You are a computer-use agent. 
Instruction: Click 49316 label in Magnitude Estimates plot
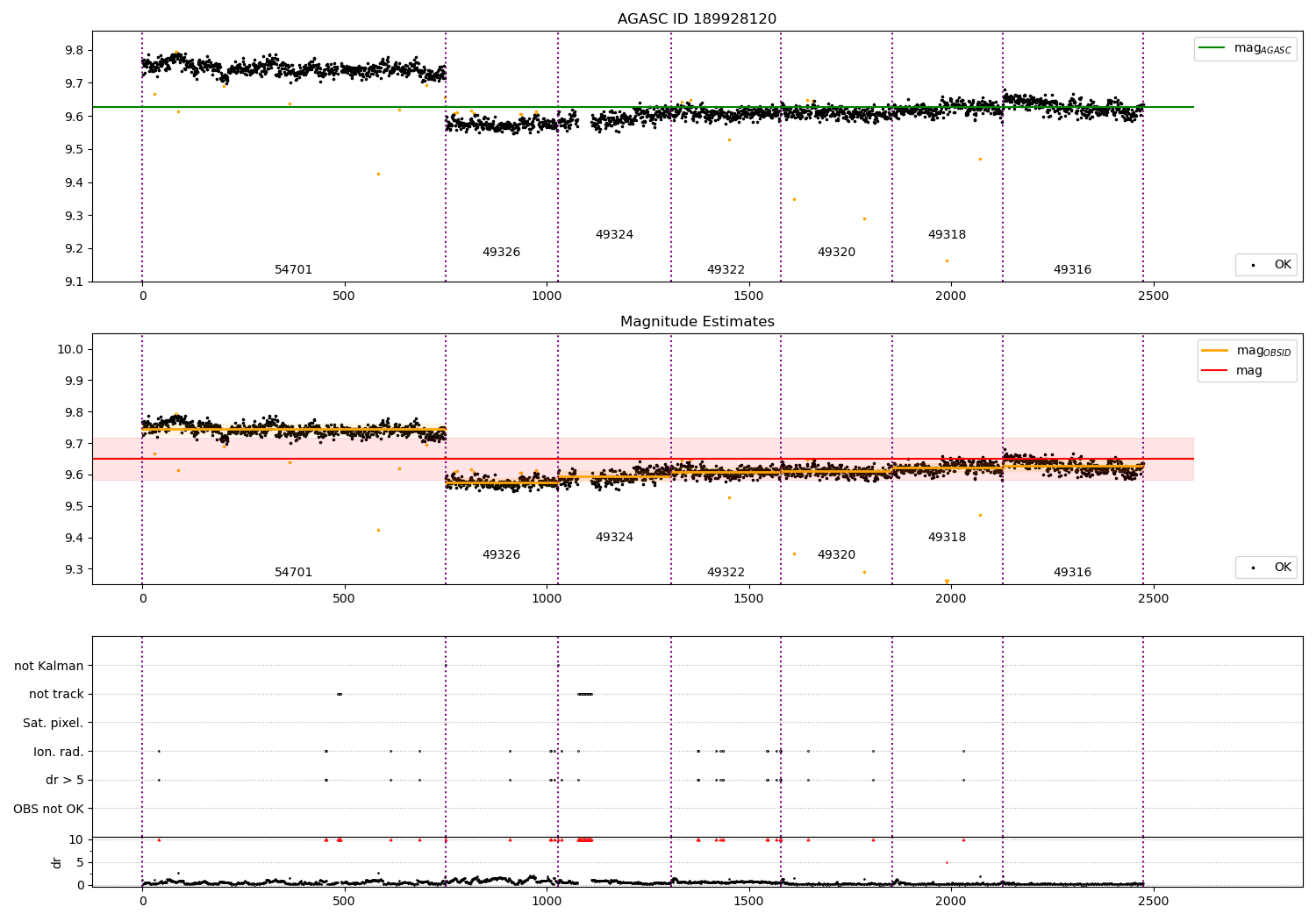(1072, 573)
